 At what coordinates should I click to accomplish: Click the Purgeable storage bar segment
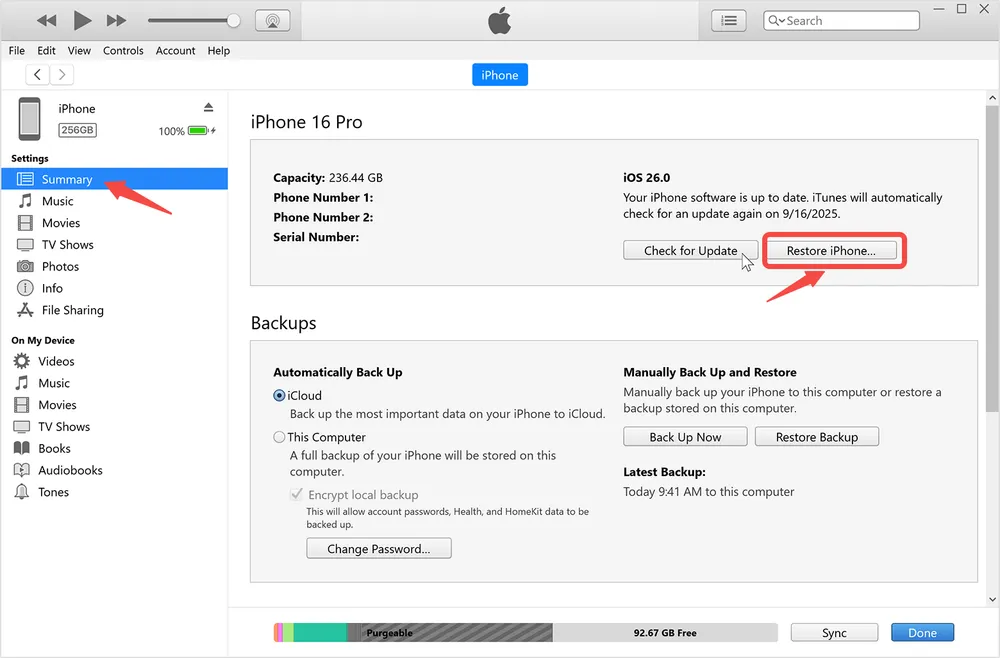450,632
